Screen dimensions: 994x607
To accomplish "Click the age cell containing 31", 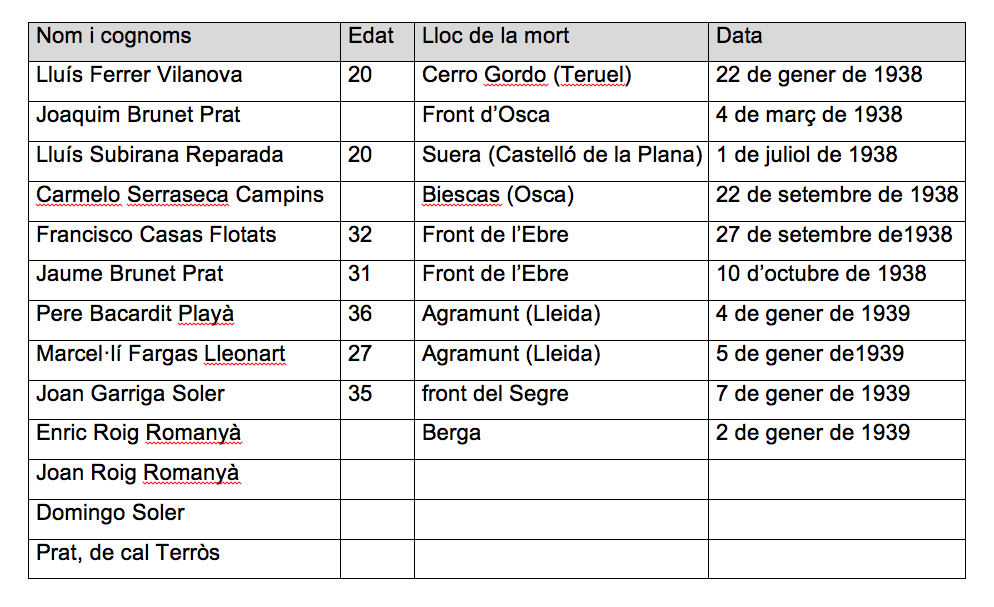I will (377, 280).
